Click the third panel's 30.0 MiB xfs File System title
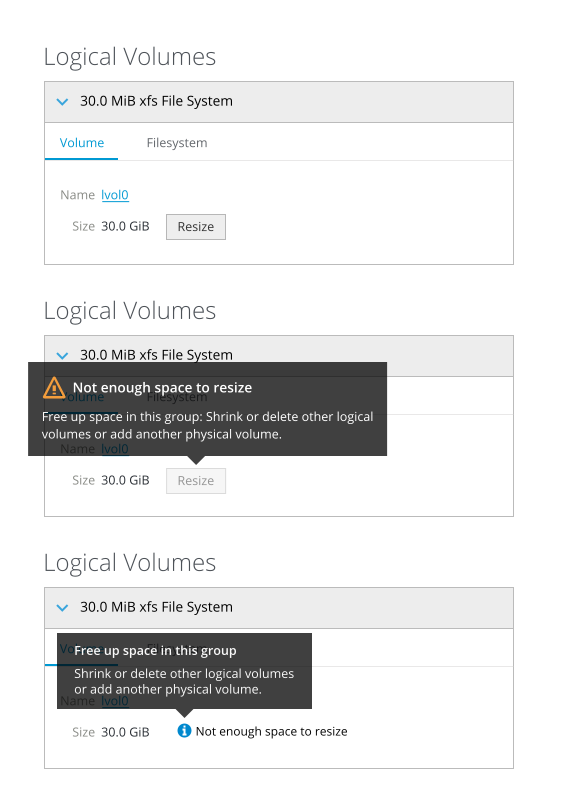Image resolution: width=568 pixels, height=810 pixels. pyautogui.click(x=156, y=606)
